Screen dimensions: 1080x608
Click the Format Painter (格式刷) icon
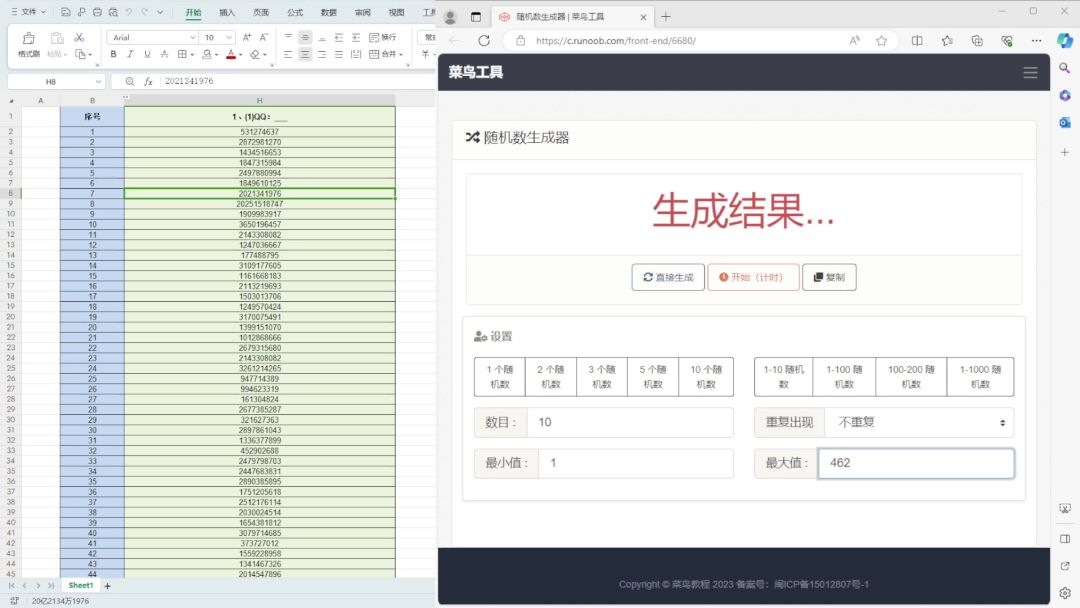tap(29, 40)
